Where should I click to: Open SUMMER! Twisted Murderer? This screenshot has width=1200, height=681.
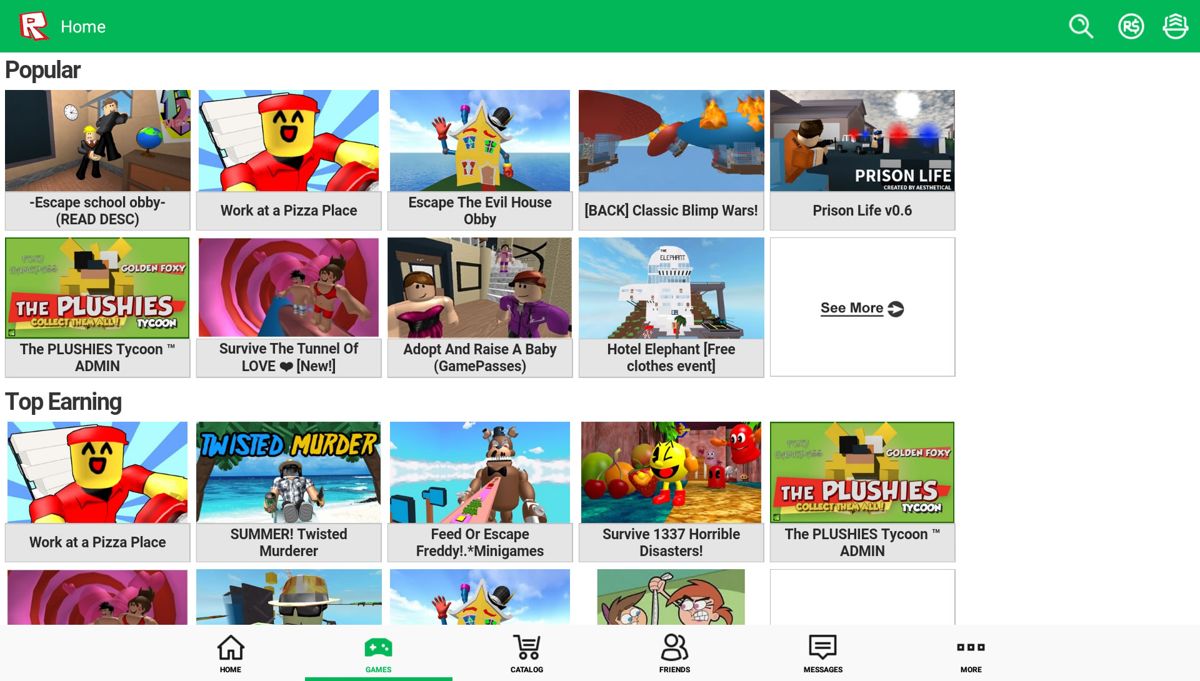tap(288, 489)
